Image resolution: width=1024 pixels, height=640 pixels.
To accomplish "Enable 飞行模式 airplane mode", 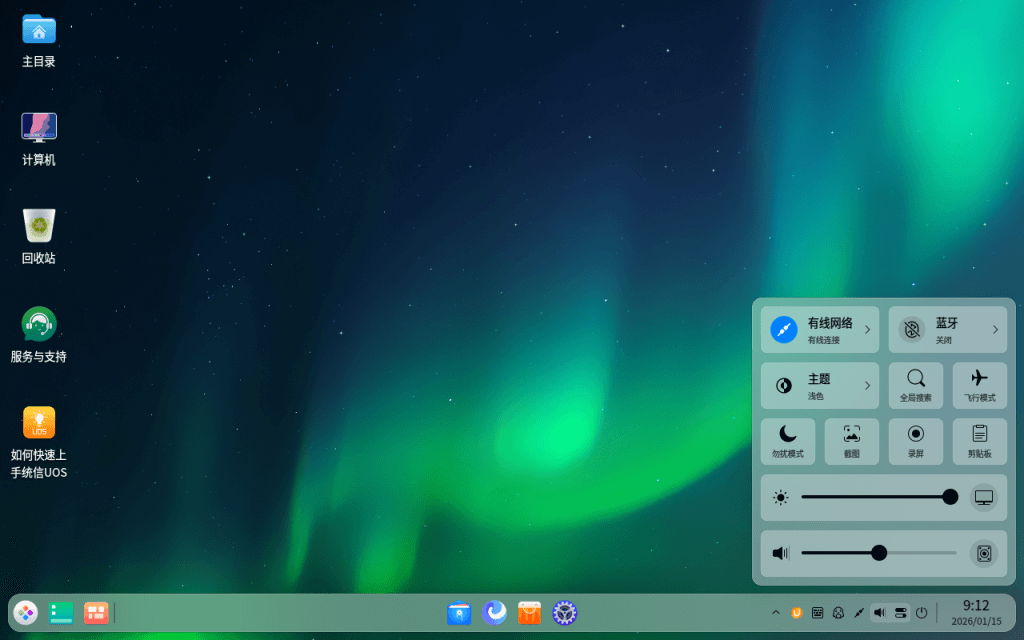I will [980, 385].
